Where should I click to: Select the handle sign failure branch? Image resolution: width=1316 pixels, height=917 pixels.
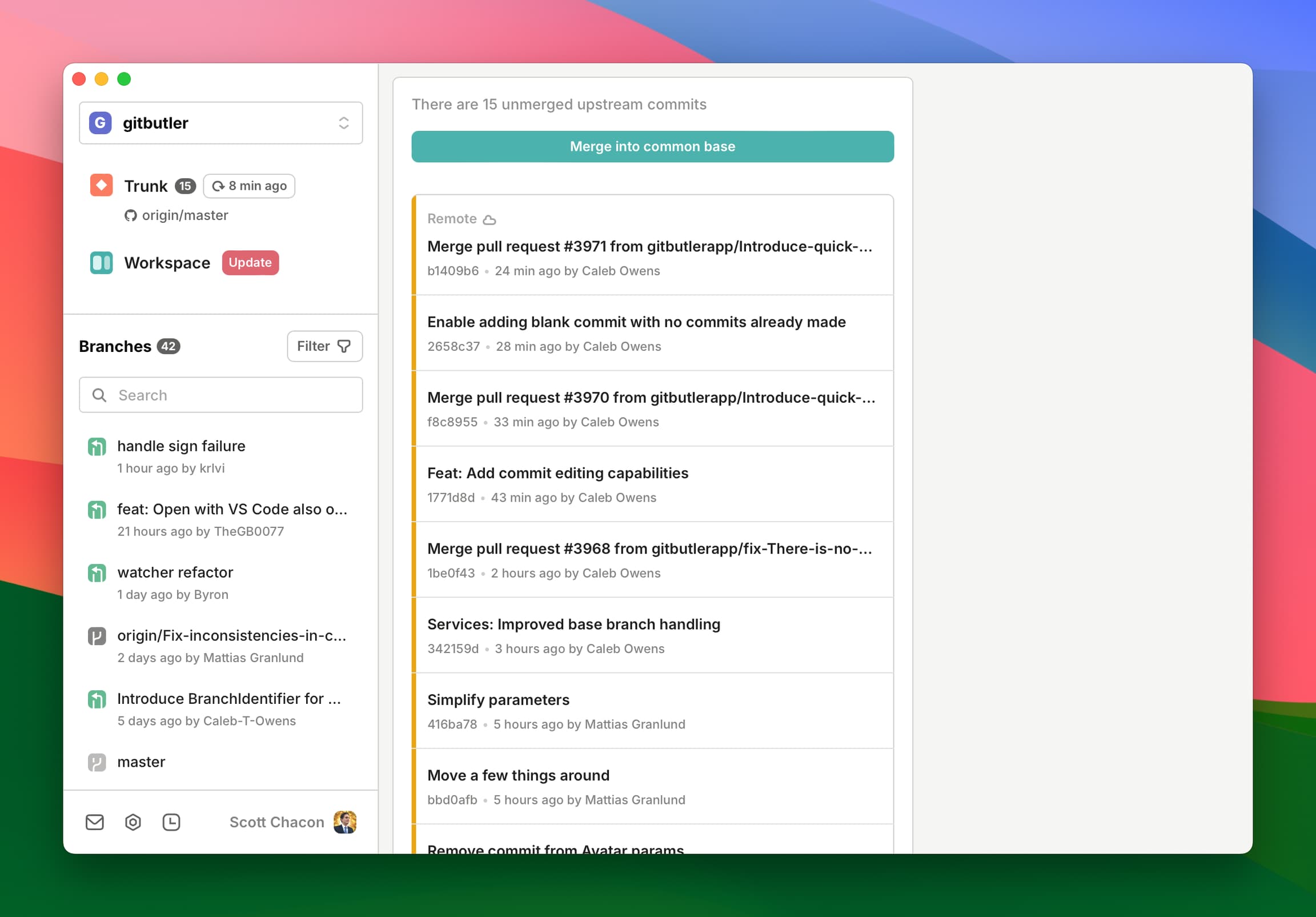pos(181,446)
